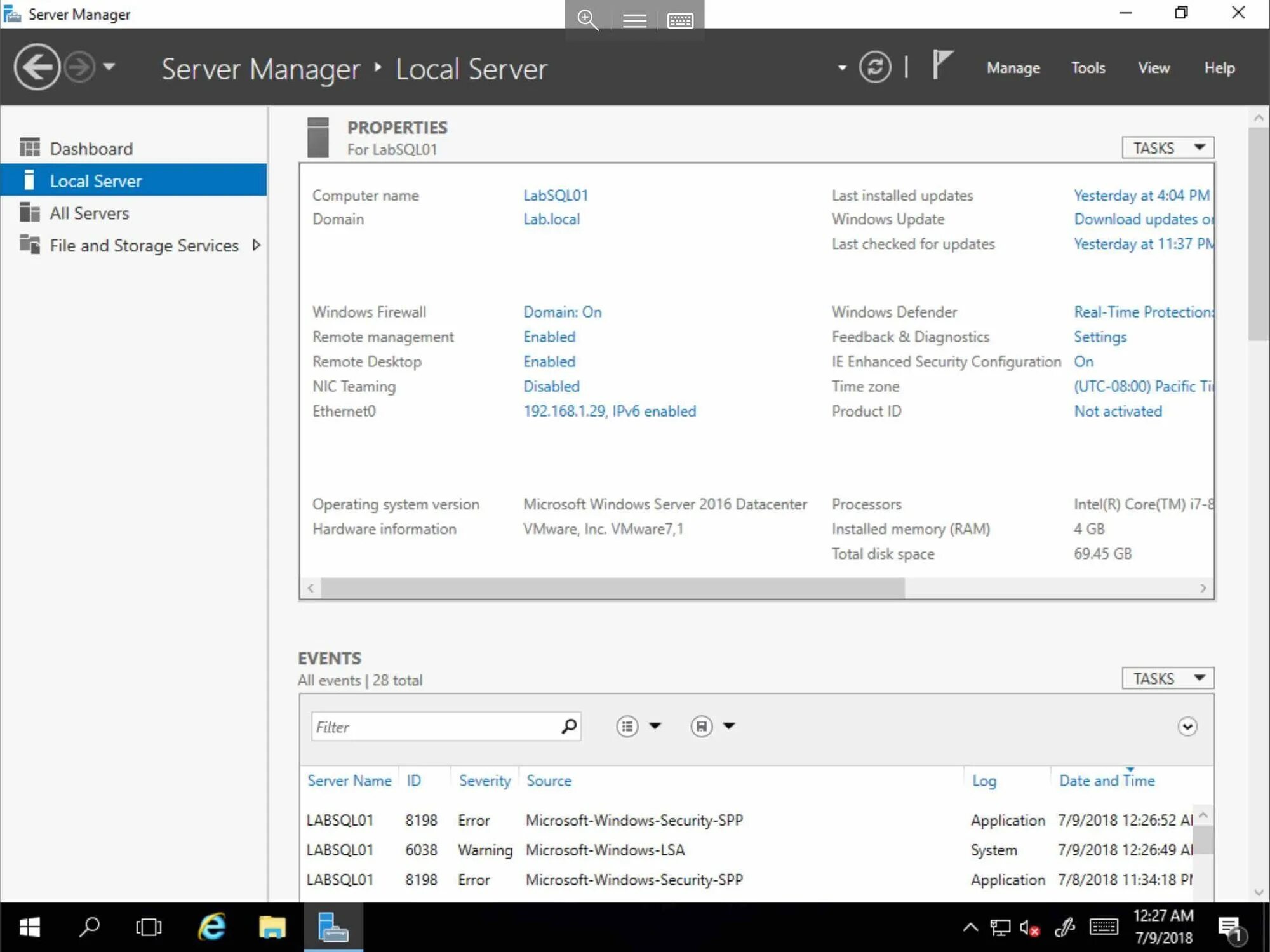Click the Not activated Product ID link

(1118, 411)
